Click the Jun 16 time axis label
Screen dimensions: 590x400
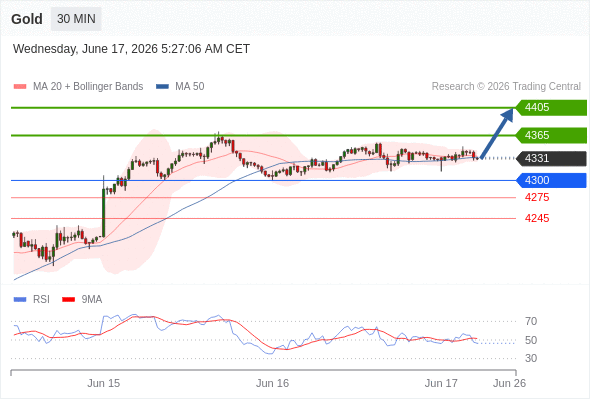click(272, 383)
